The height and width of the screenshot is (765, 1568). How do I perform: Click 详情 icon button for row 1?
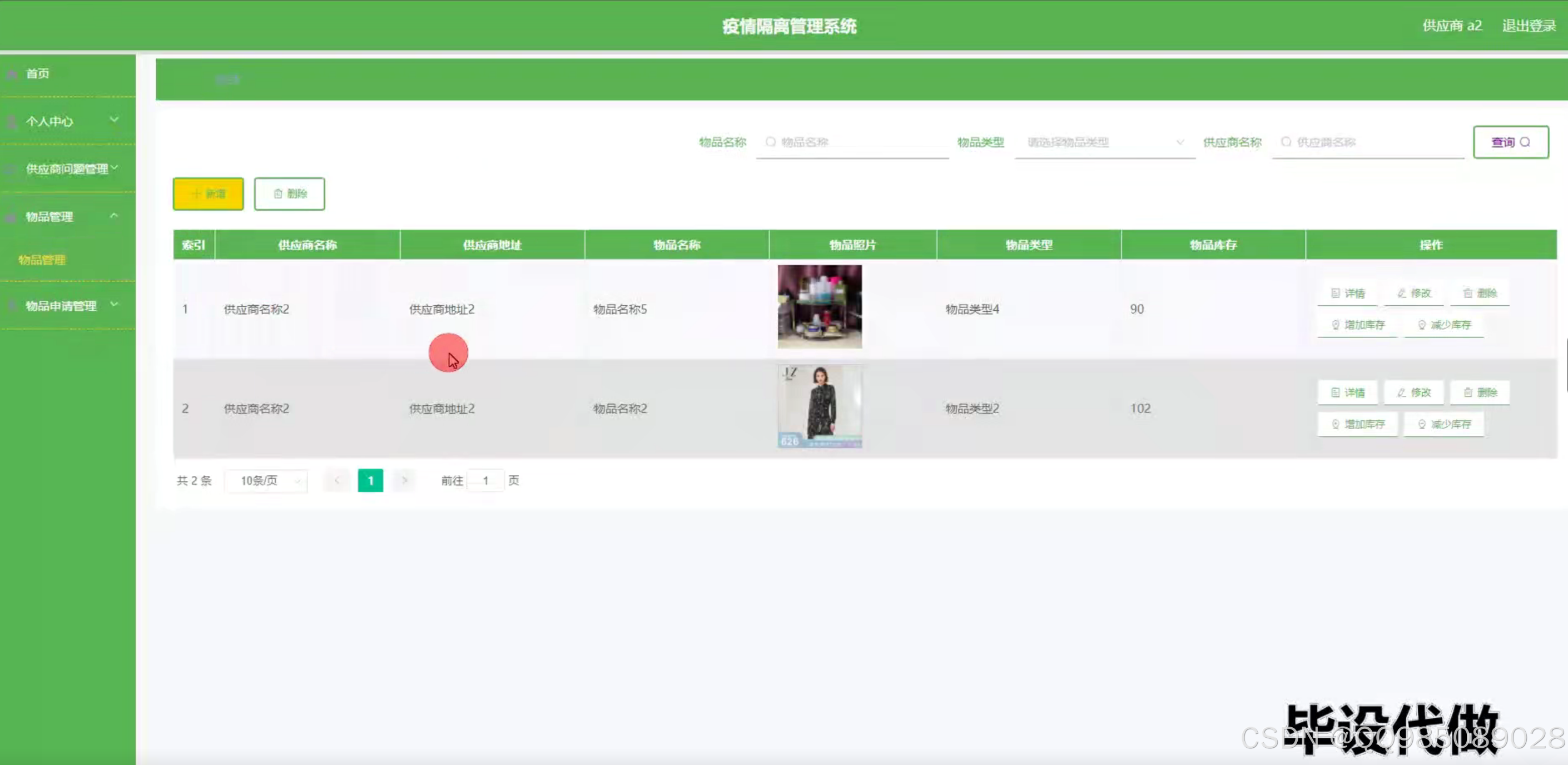point(1348,294)
